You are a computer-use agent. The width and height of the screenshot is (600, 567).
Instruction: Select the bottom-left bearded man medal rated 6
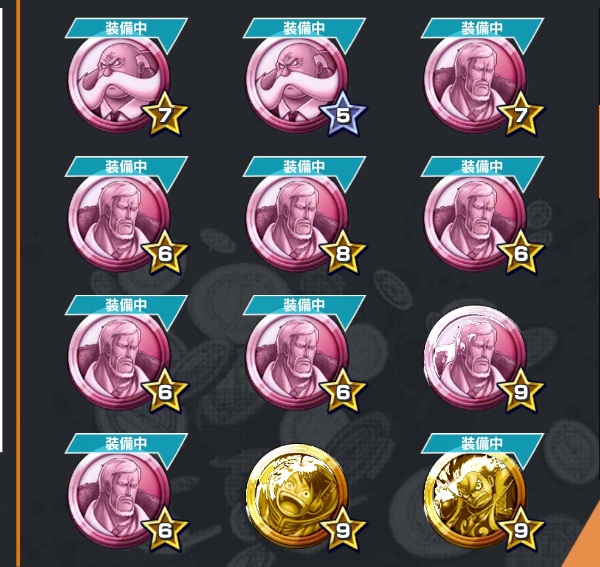pyautogui.click(x=119, y=499)
